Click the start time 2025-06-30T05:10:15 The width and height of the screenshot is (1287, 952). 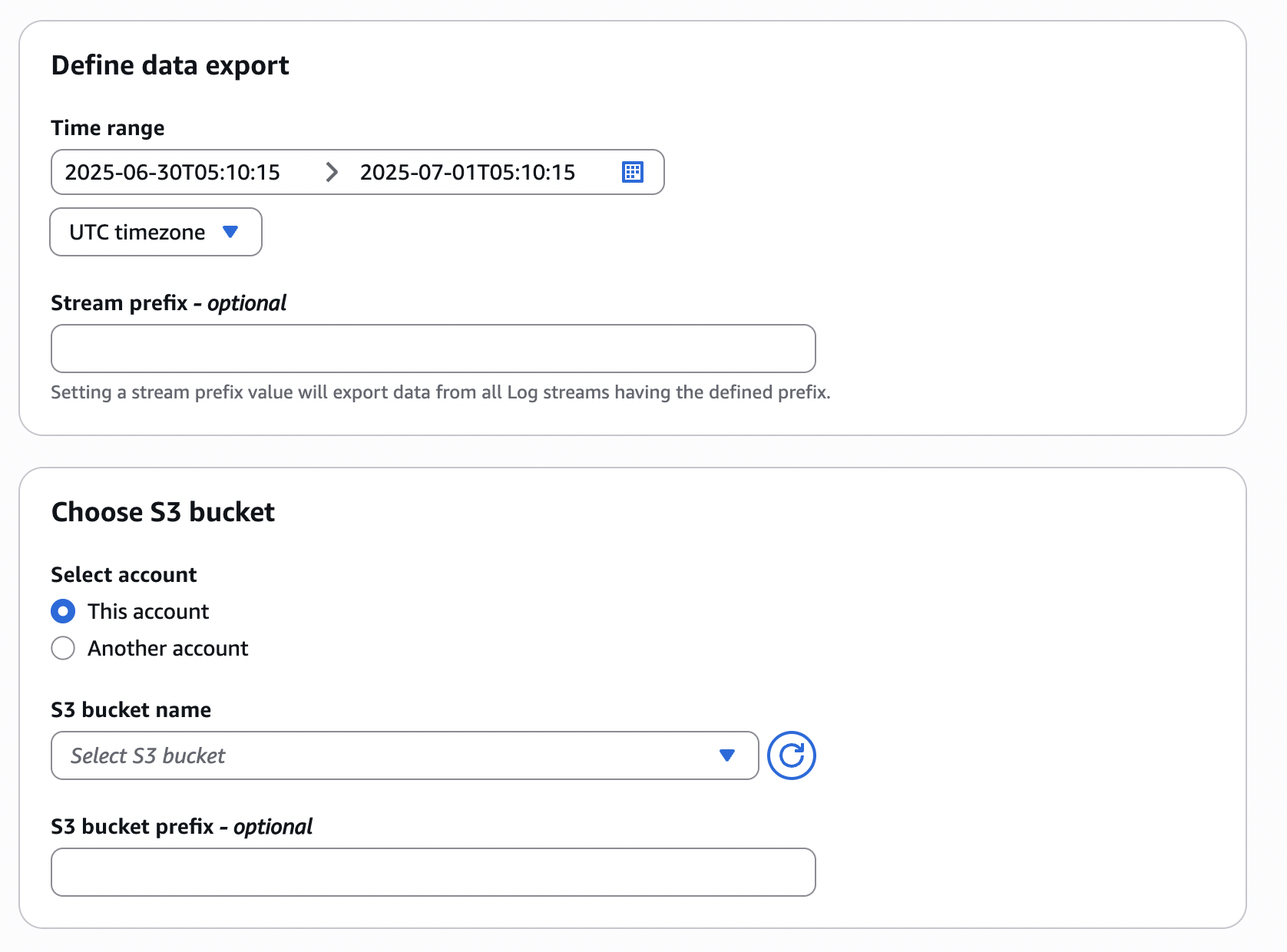pyautogui.click(x=172, y=172)
